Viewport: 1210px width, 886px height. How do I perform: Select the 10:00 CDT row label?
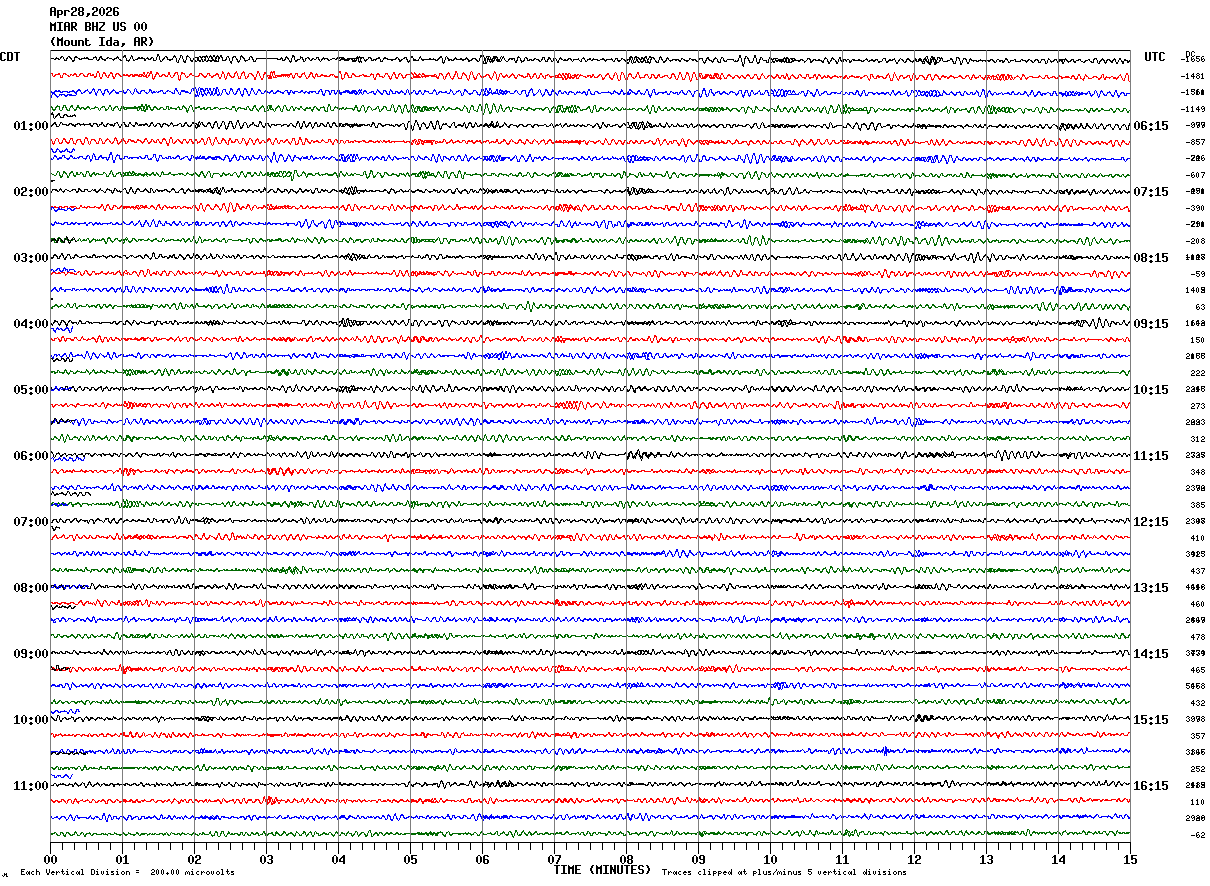click(x=30, y=720)
